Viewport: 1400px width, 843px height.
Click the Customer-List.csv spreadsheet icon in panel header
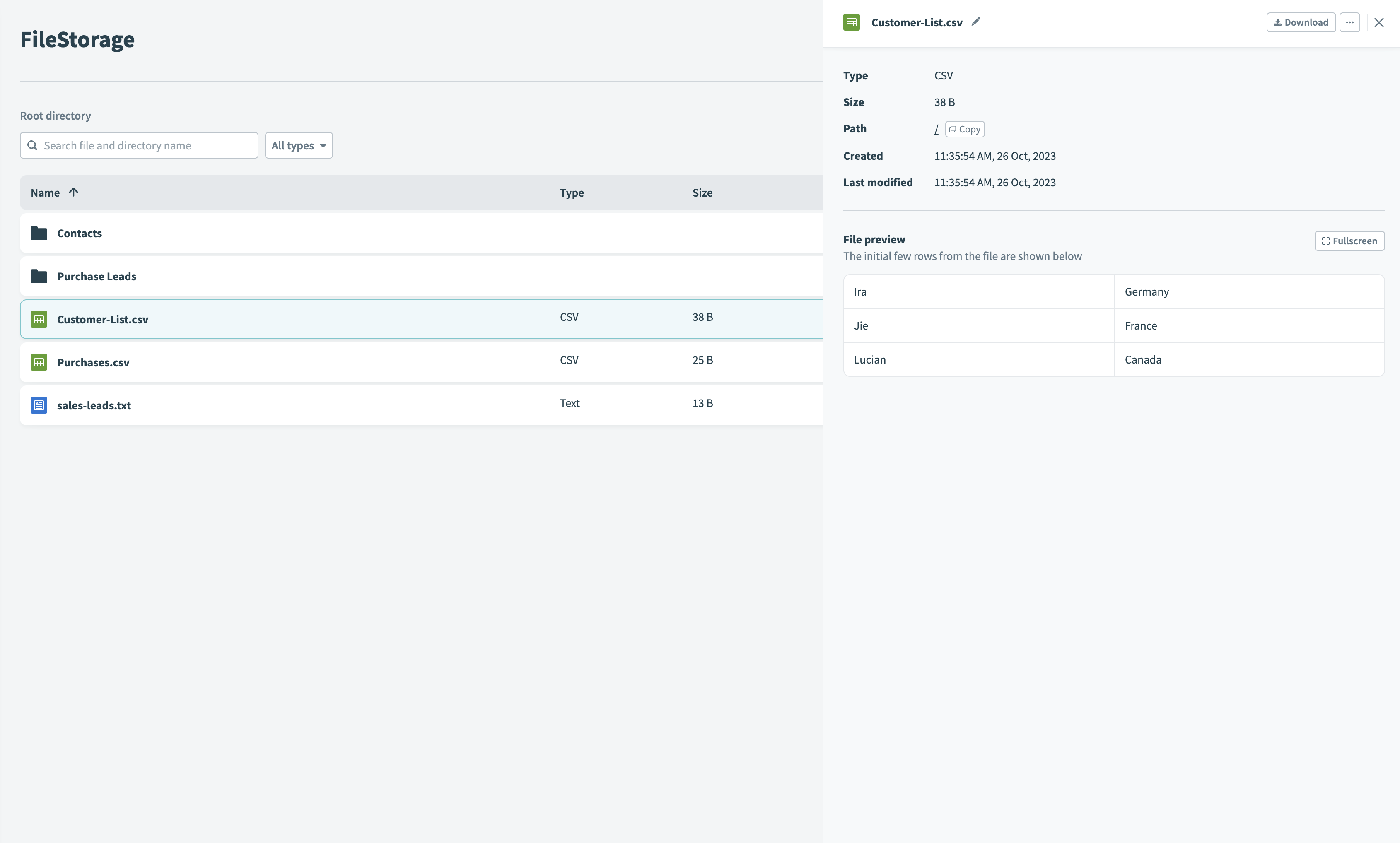tap(851, 23)
